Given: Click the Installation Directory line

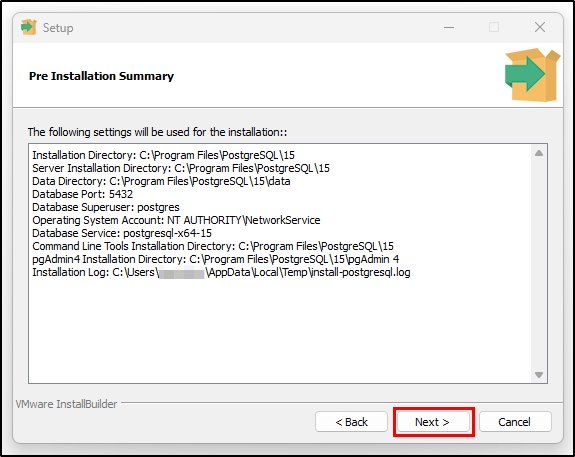Looking at the screenshot, I should (x=164, y=155).
